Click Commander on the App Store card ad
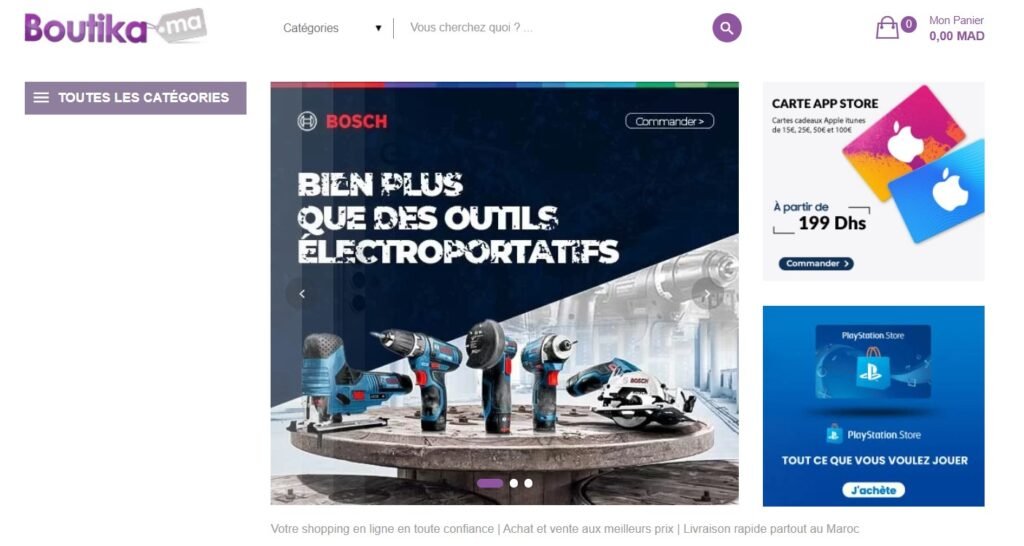This screenshot has width=1024, height=546. (x=816, y=263)
